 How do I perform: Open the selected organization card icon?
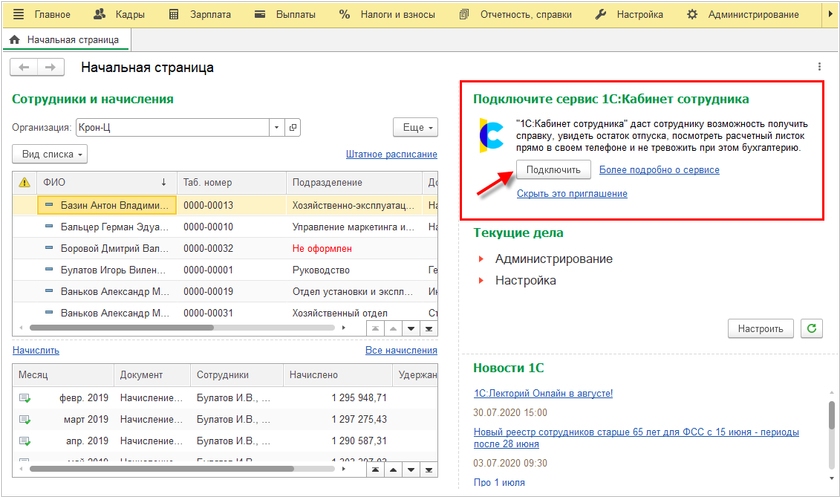click(292, 127)
